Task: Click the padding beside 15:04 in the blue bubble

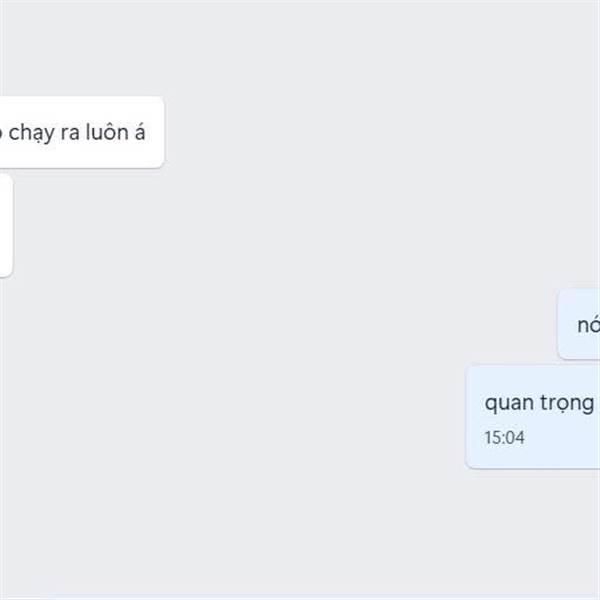Action: pyautogui.click(x=561, y=438)
